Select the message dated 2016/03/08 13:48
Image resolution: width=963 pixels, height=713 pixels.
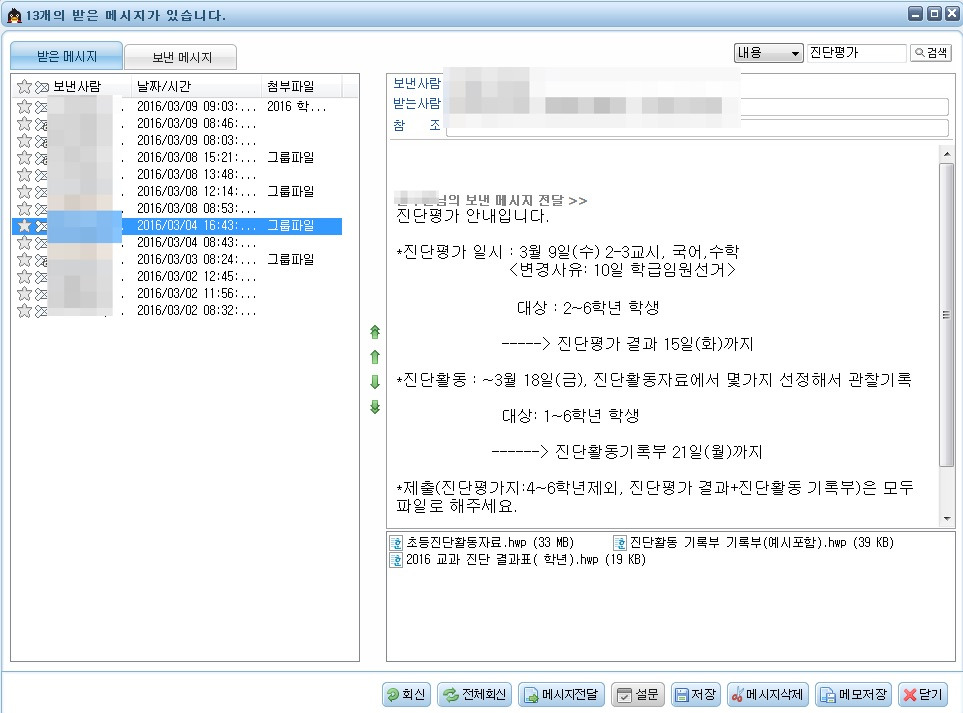tap(177, 175)
